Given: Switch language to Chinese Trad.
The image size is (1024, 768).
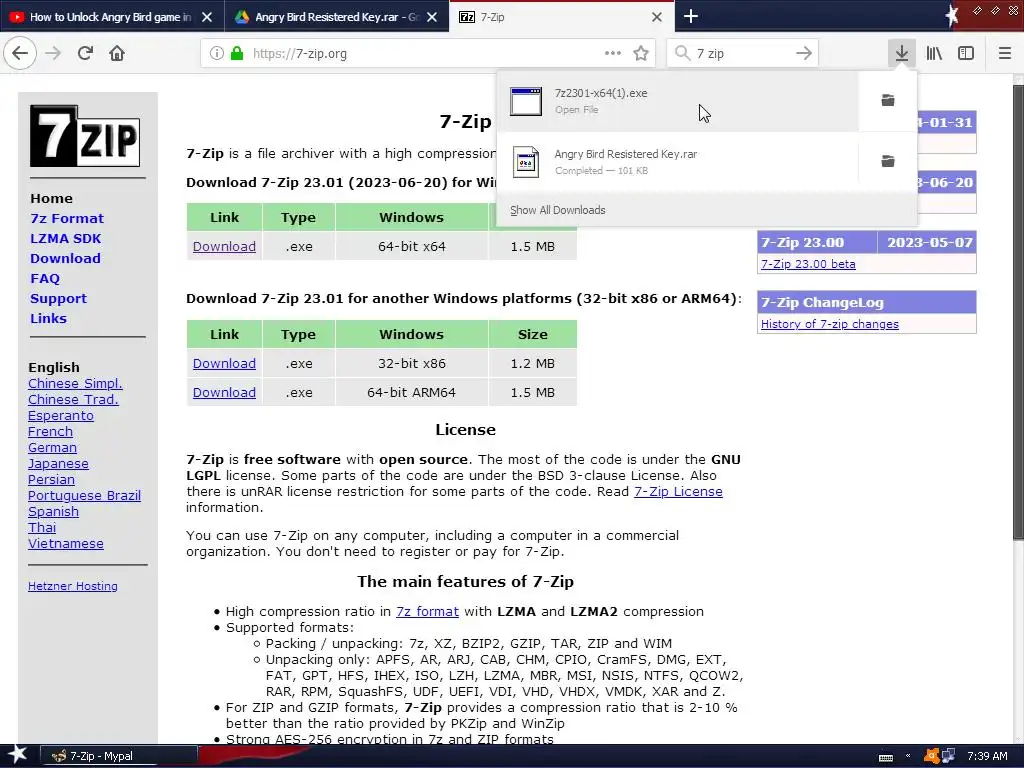Looking at the screenshot, I should coord(73,400).
